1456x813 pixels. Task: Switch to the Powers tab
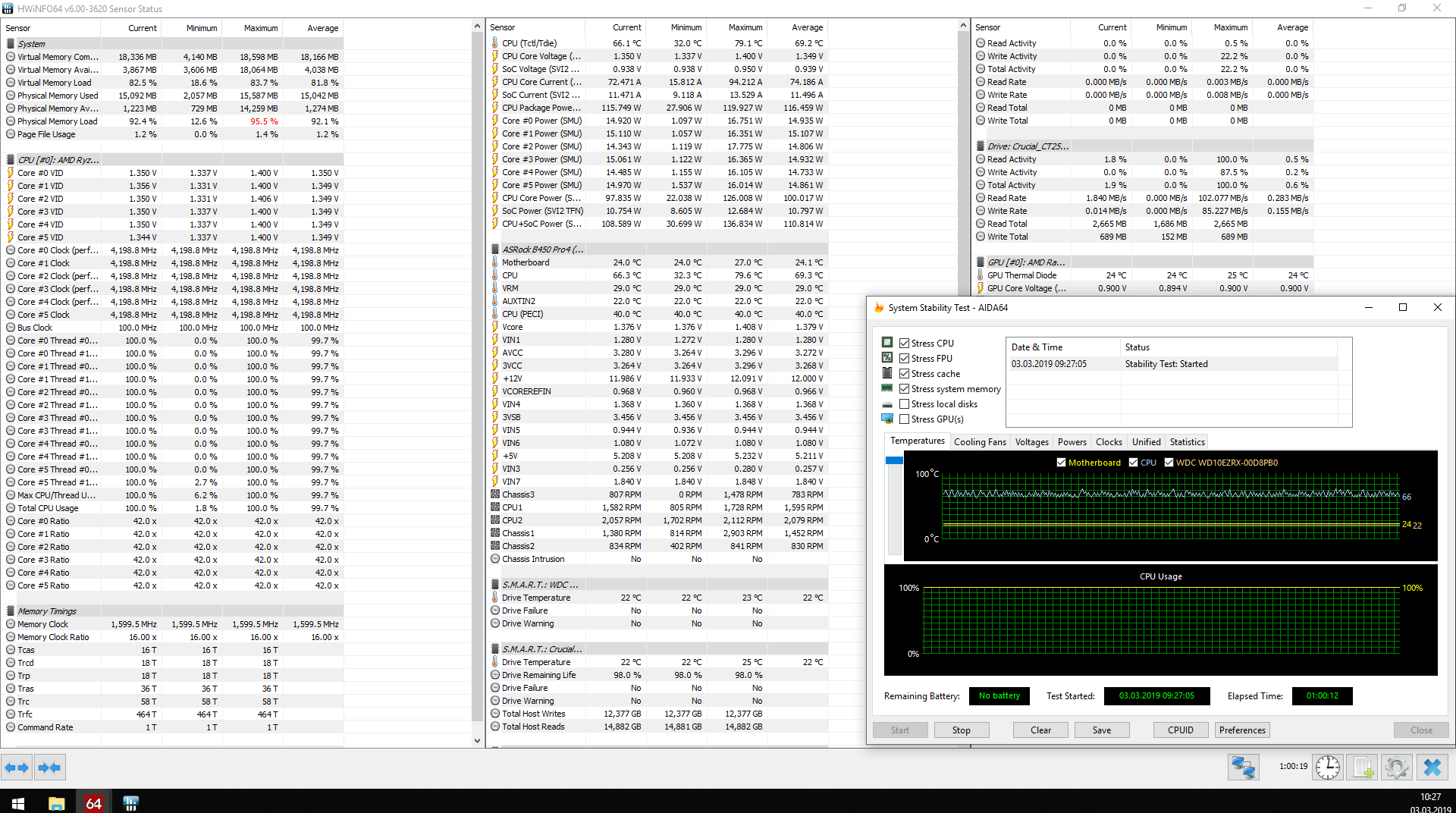click(x=1072, y=442)
